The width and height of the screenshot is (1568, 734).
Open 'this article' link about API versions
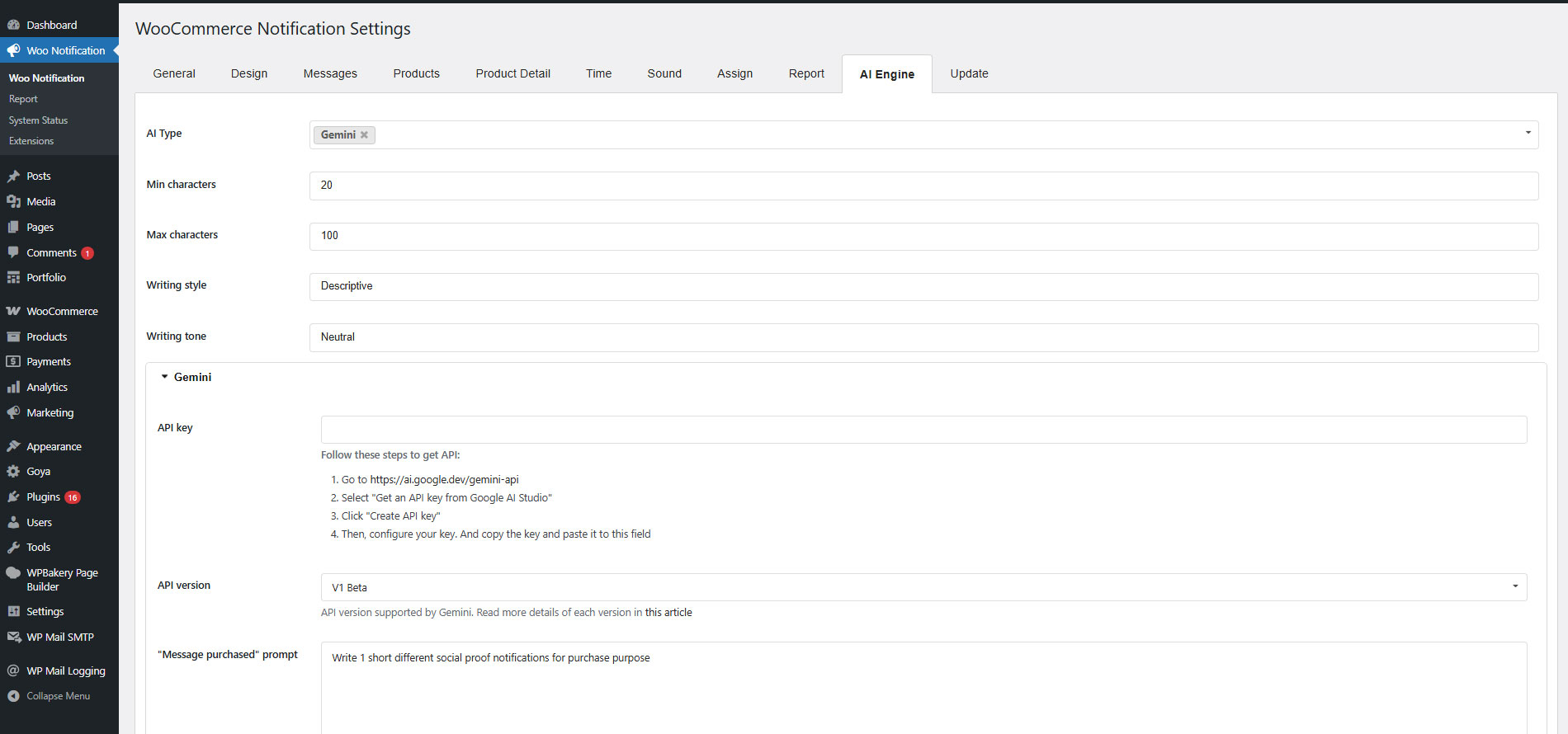point(668,613)
